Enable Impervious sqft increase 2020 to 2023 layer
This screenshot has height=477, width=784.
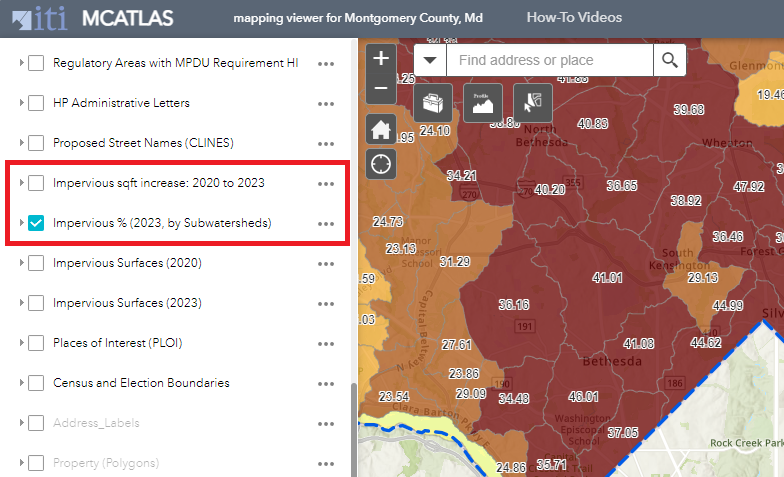(x=36, y=183)
